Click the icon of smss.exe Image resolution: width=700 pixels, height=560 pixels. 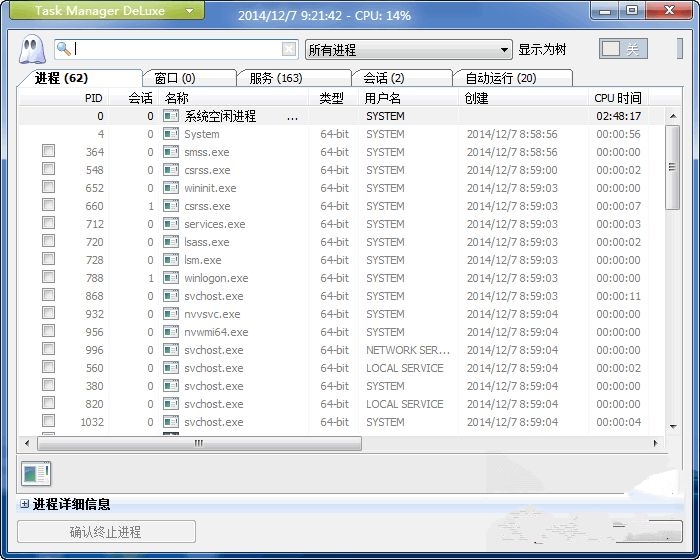click(x=171, y=152)
